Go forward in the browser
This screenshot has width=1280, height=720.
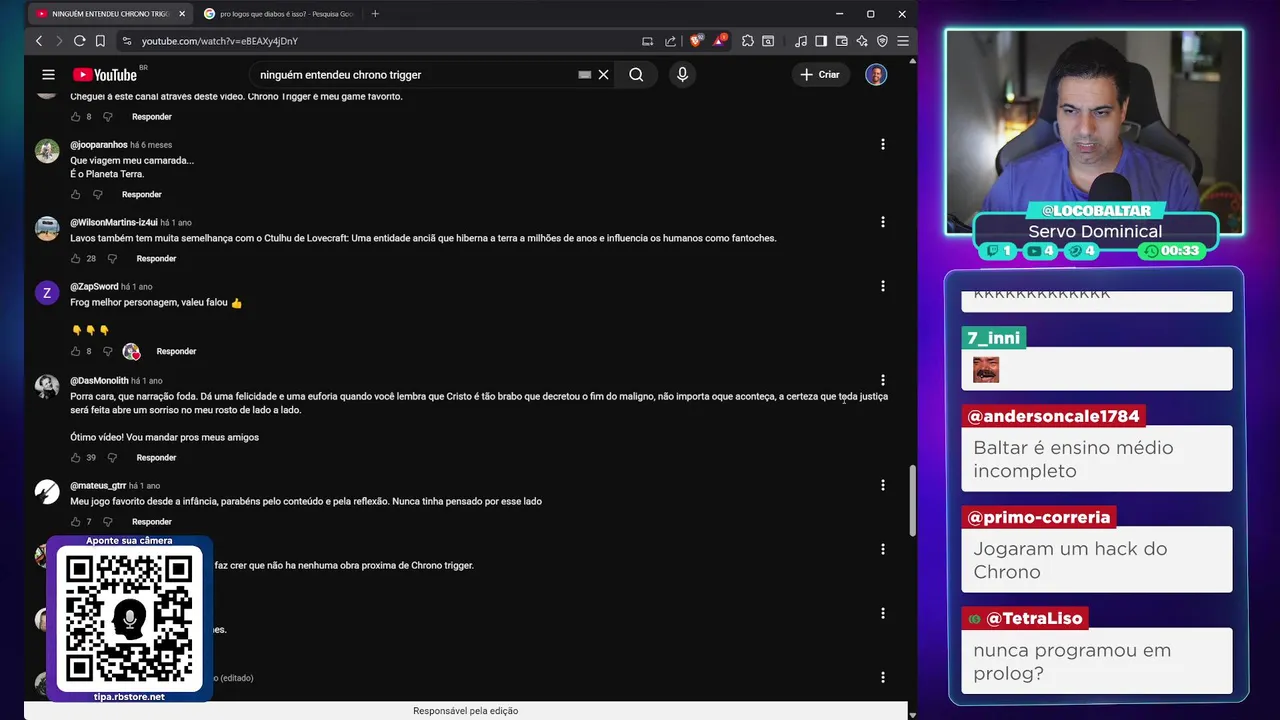[59, 41]
